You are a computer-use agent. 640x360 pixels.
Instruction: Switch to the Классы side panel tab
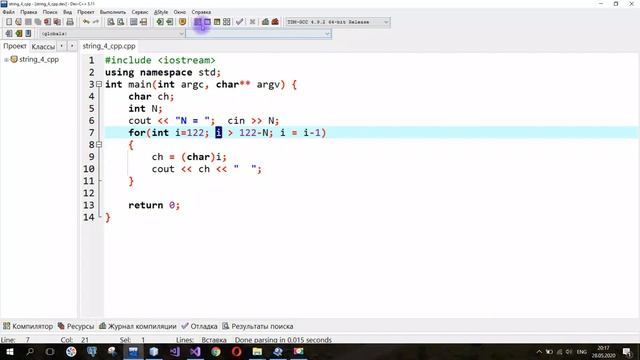point(43,47)
